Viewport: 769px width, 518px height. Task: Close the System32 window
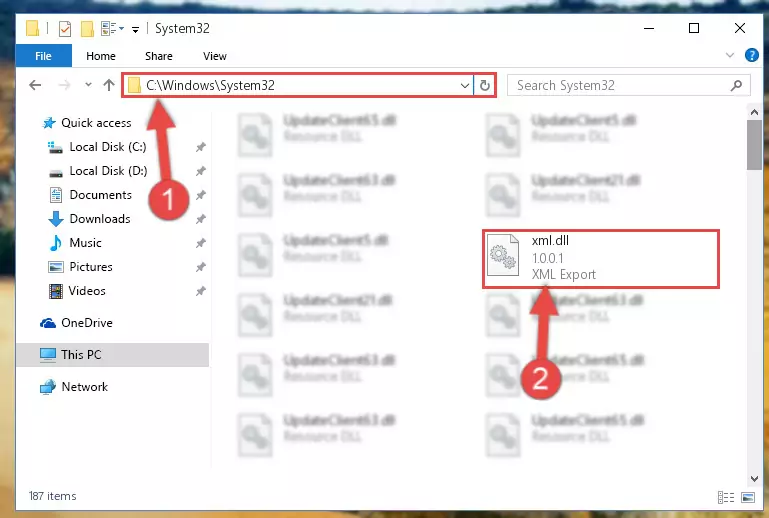[740, 28]
